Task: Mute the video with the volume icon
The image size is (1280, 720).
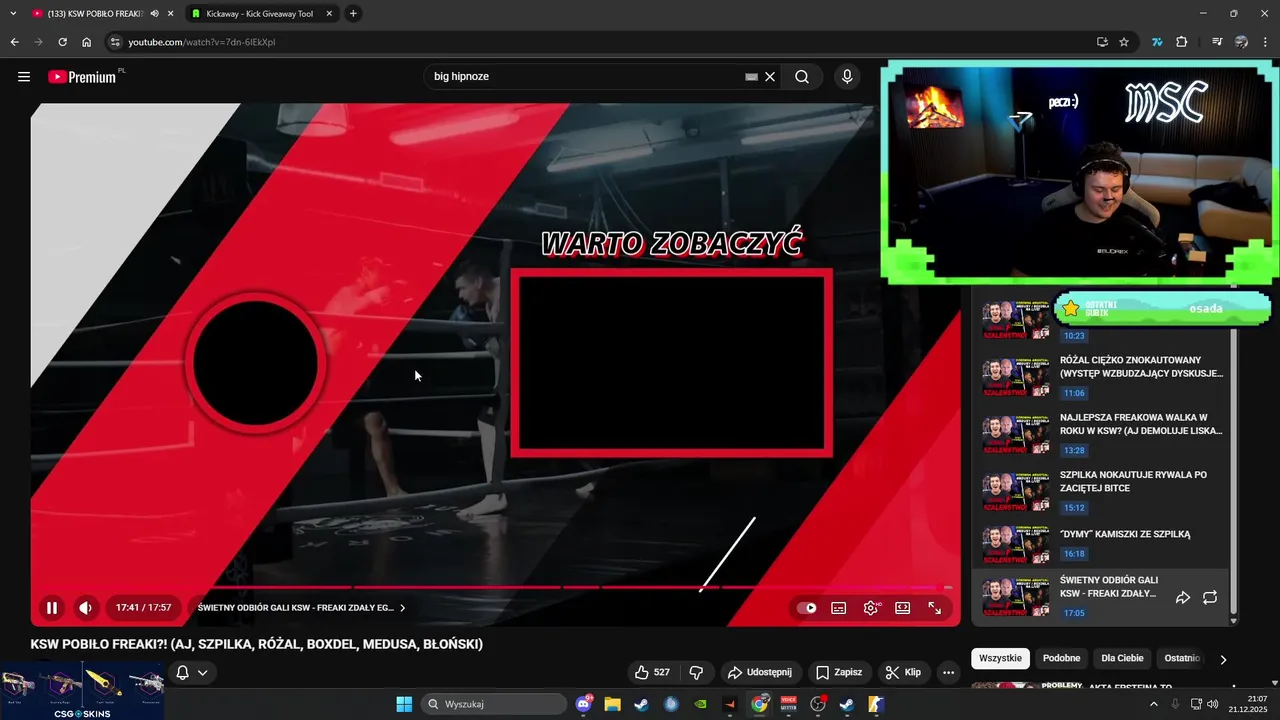Action: click(x=86, y=607)
